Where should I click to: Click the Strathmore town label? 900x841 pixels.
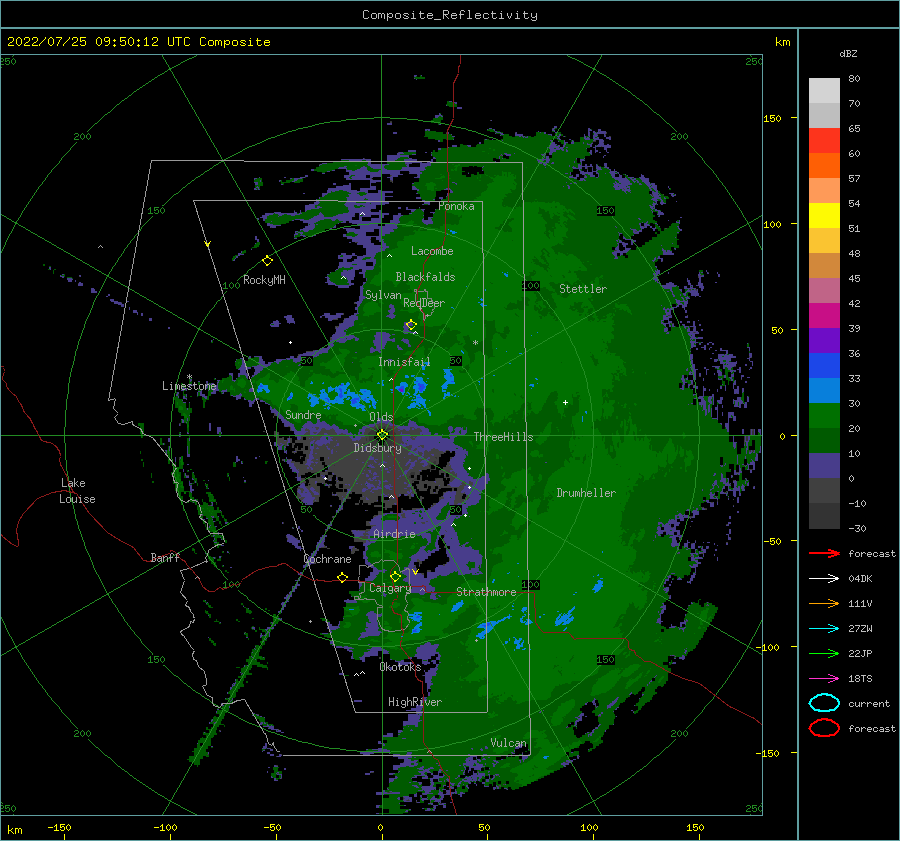click(x=486, y=592)
